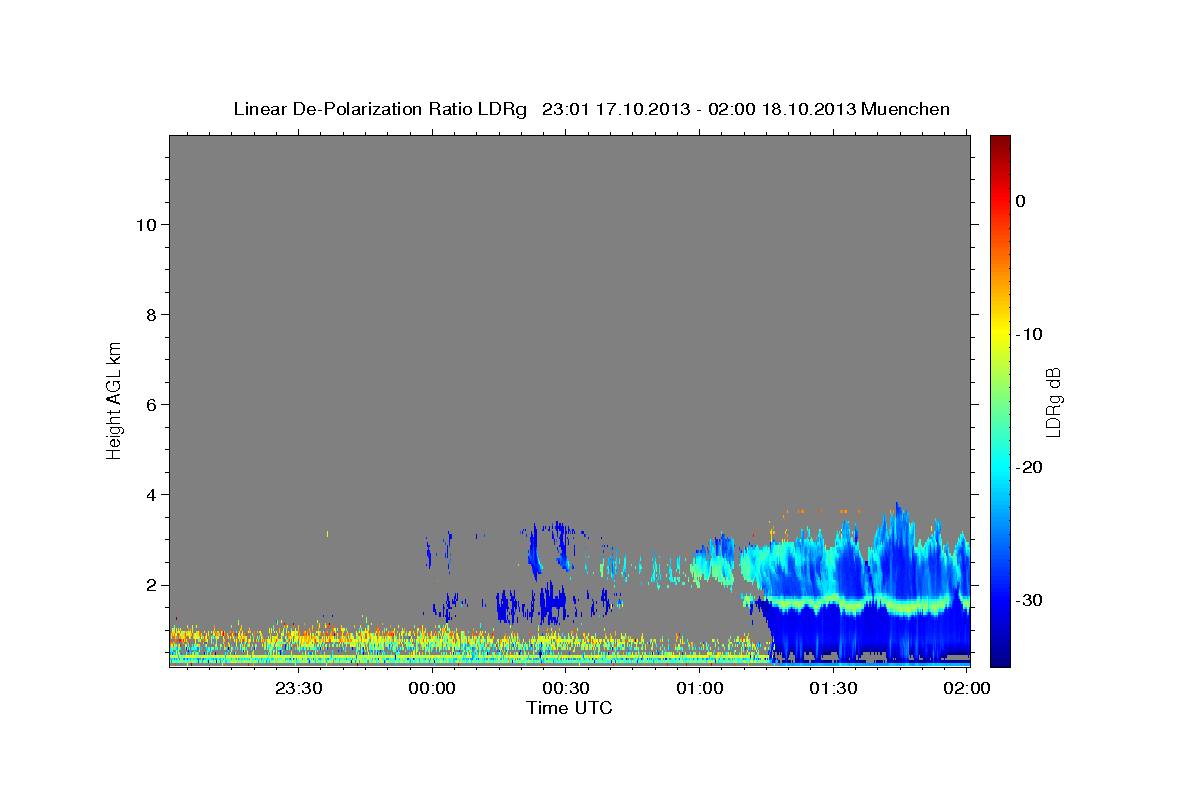This screenshot has width=1200, height=800.
Task: Click the end date '02:00 18.10.2013' in title
Action: 782,109
